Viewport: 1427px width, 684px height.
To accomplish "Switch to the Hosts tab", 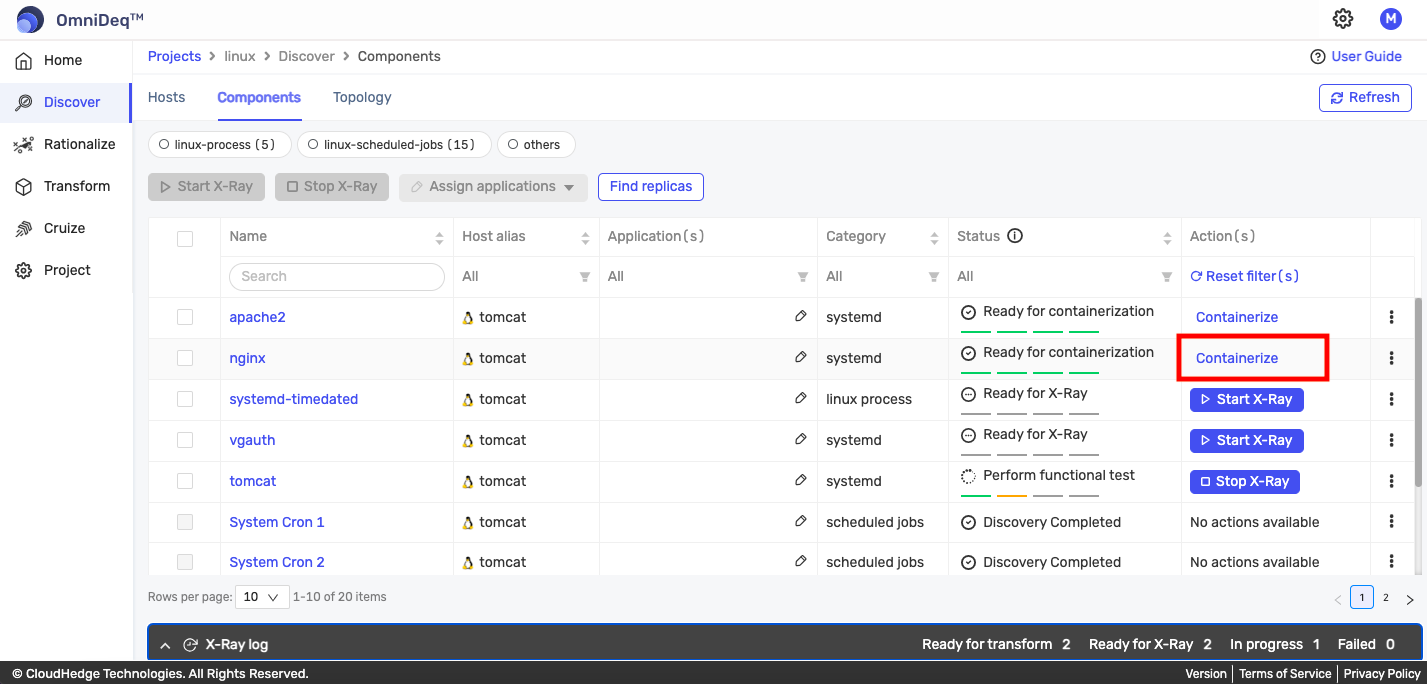I will 166,97.
